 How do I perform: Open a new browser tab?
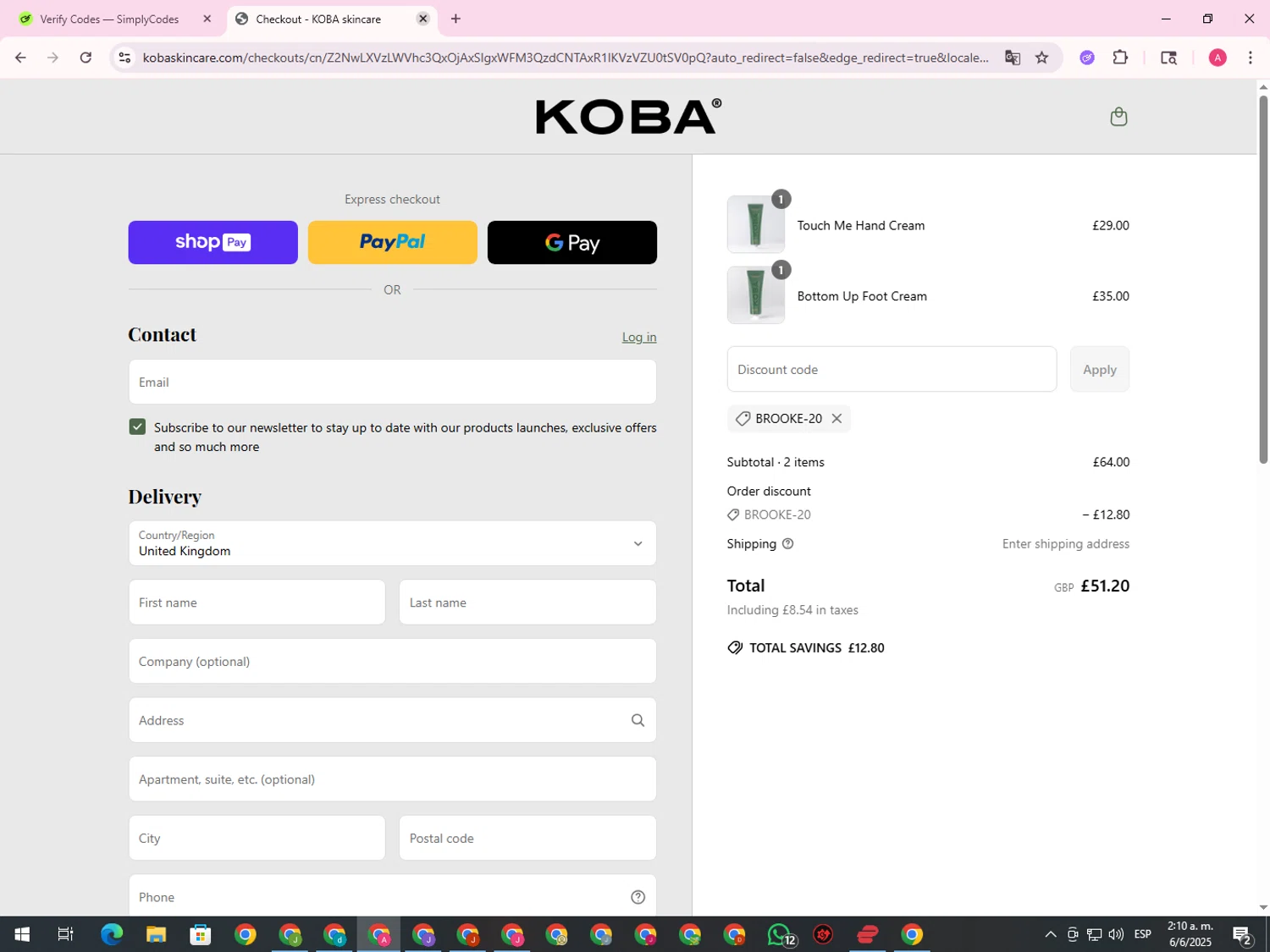[x=456, y=19]
